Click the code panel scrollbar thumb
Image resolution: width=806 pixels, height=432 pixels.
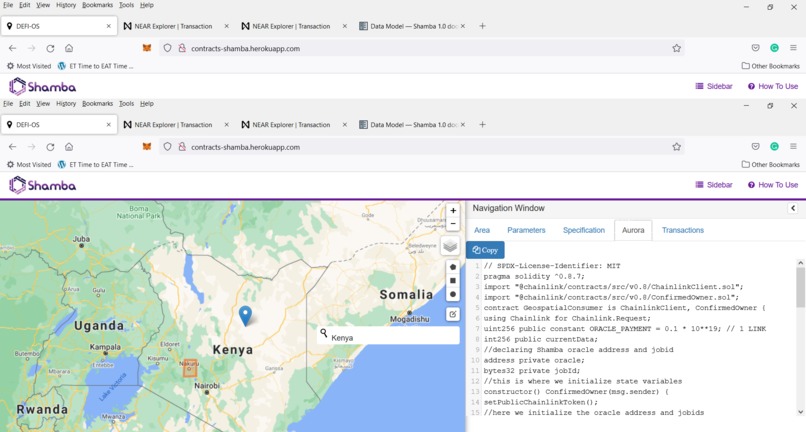(800, 287)
